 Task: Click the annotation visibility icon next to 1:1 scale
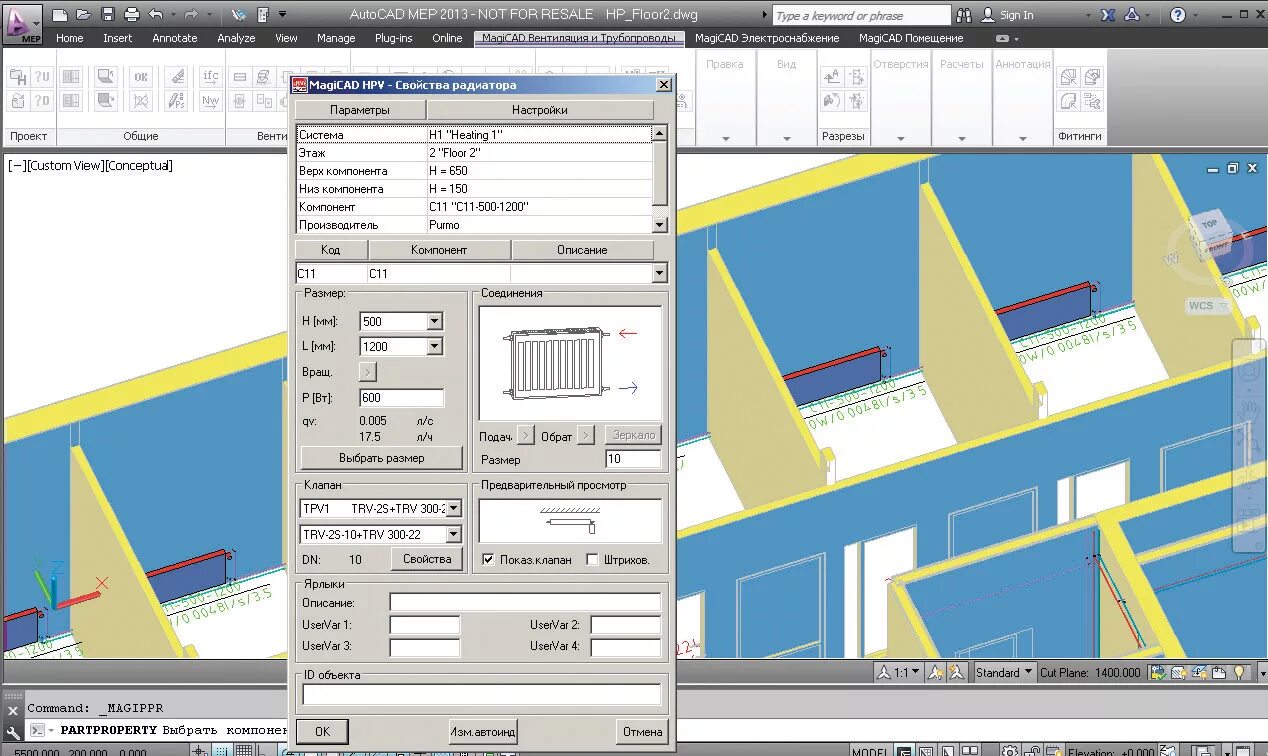coord(934,673)
